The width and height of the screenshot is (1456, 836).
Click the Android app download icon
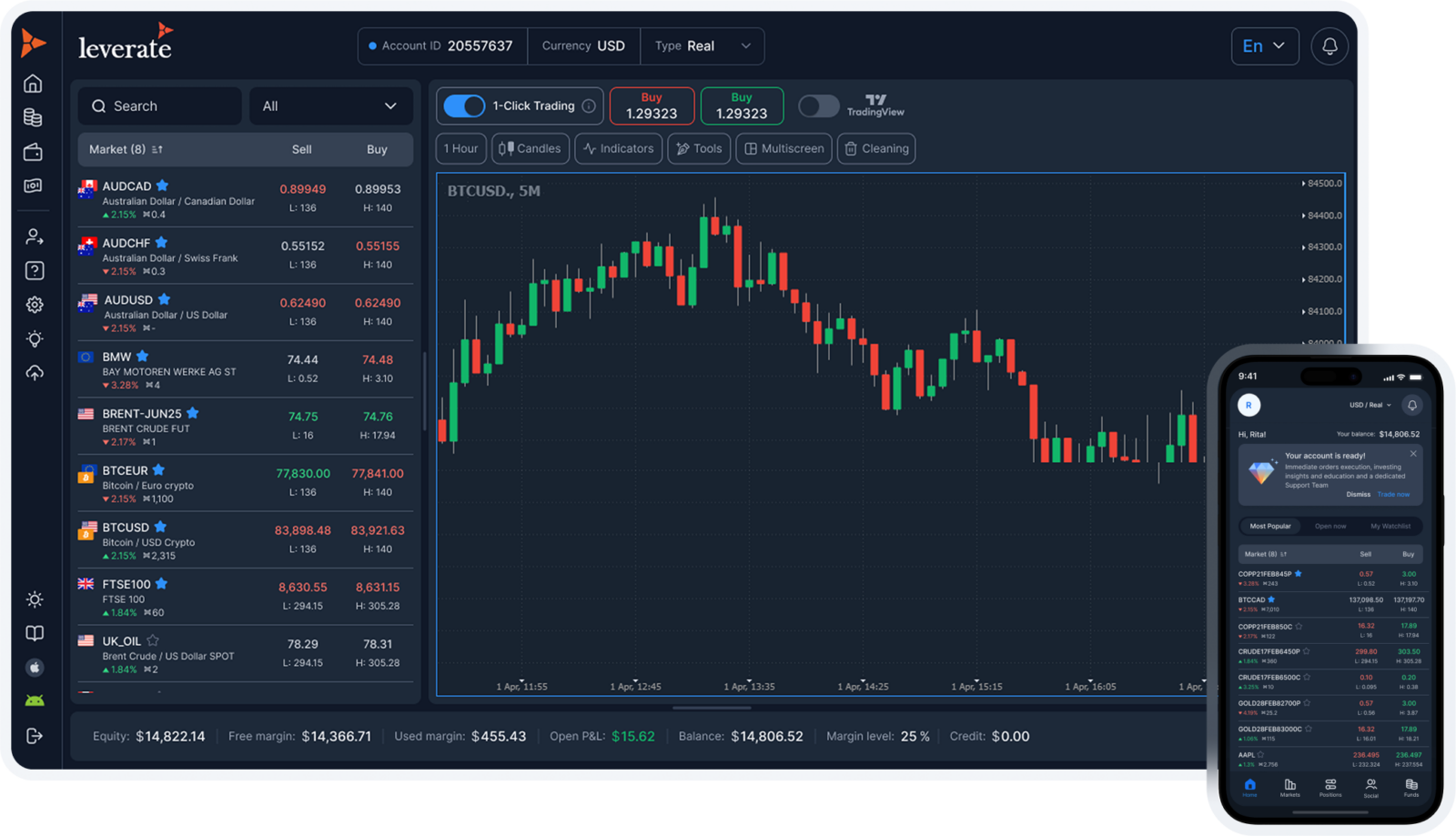tap(34, 700)
